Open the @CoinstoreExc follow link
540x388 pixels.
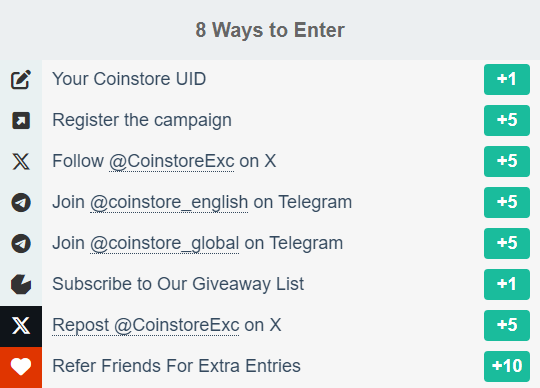tap(172, 161)
